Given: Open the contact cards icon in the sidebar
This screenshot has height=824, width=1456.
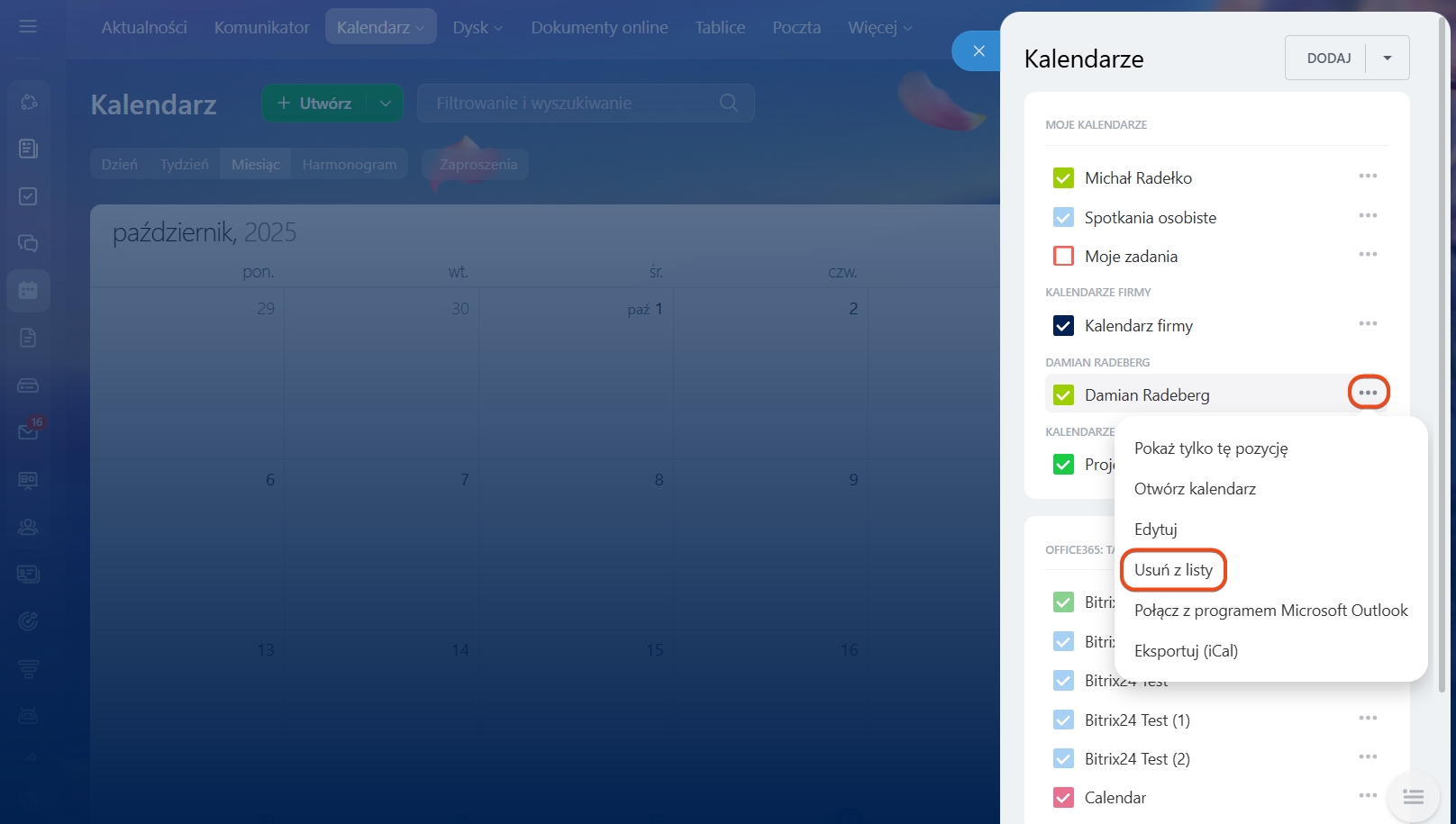Looking at the screenshot, I should point(28,574).
